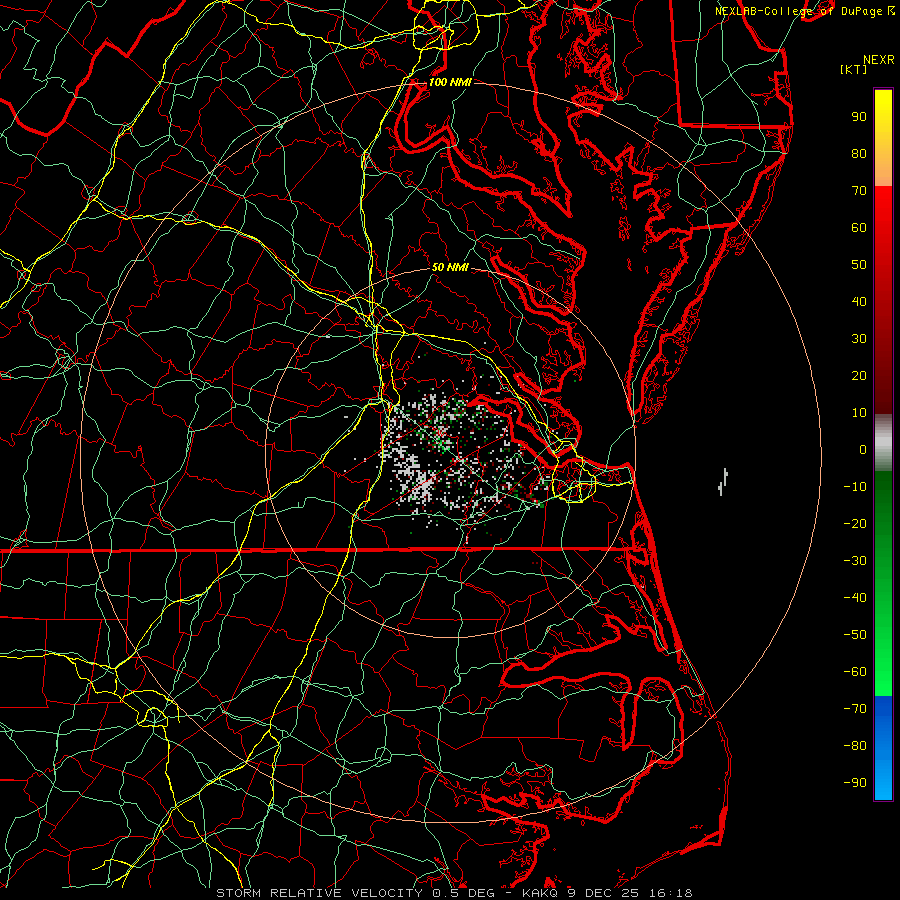Click the NEXLAB-College of DuPage title text
900x900 pixels.
(x=799, y=11)
